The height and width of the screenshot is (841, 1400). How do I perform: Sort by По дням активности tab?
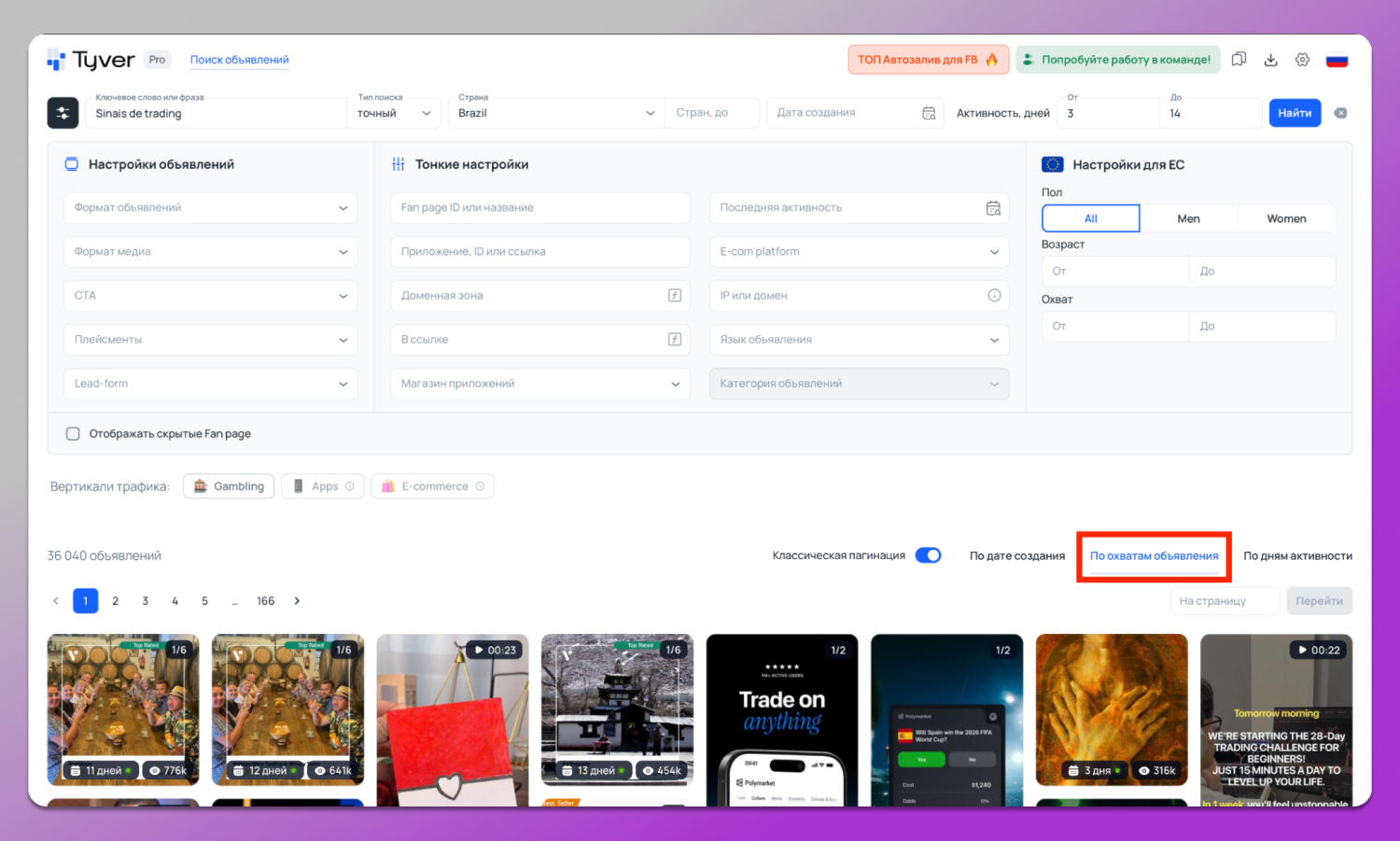[x=1297, y=556]
